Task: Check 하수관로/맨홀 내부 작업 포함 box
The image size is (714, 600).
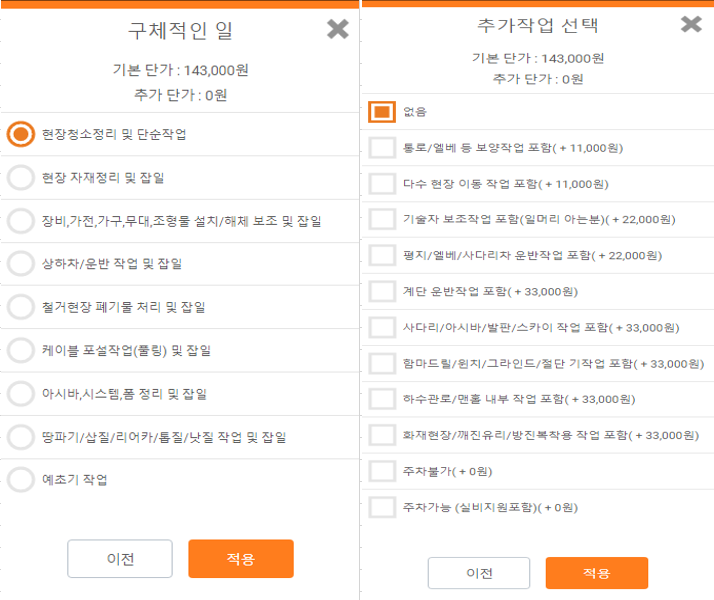Action: [x=382, y=399]
